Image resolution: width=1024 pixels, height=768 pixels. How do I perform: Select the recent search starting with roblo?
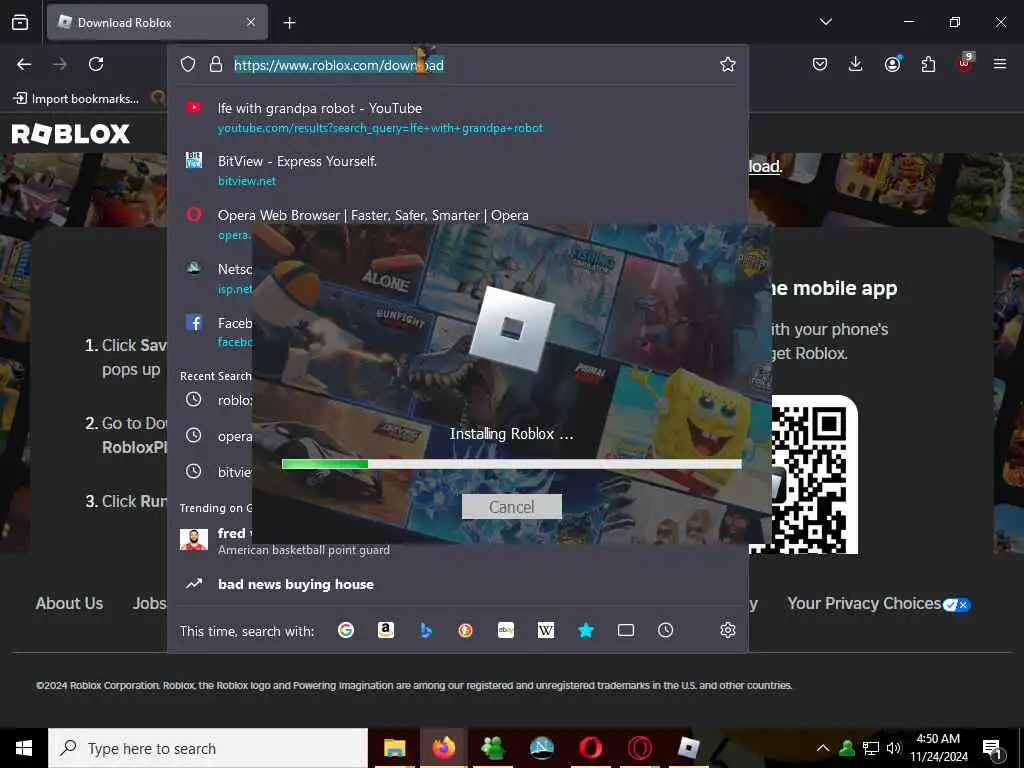tap(214, 400)
